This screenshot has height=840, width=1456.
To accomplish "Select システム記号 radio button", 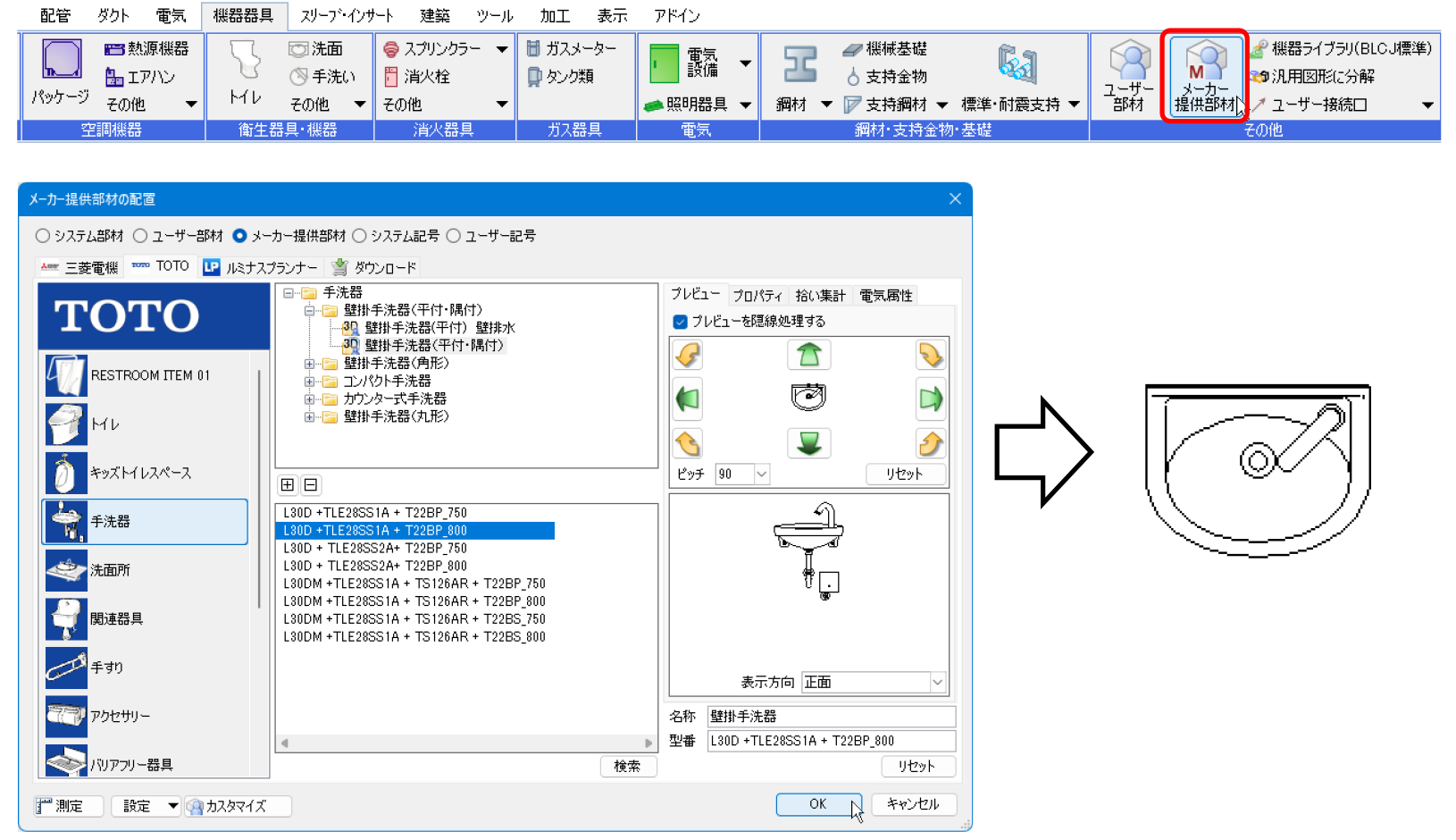I will [359, 236].
